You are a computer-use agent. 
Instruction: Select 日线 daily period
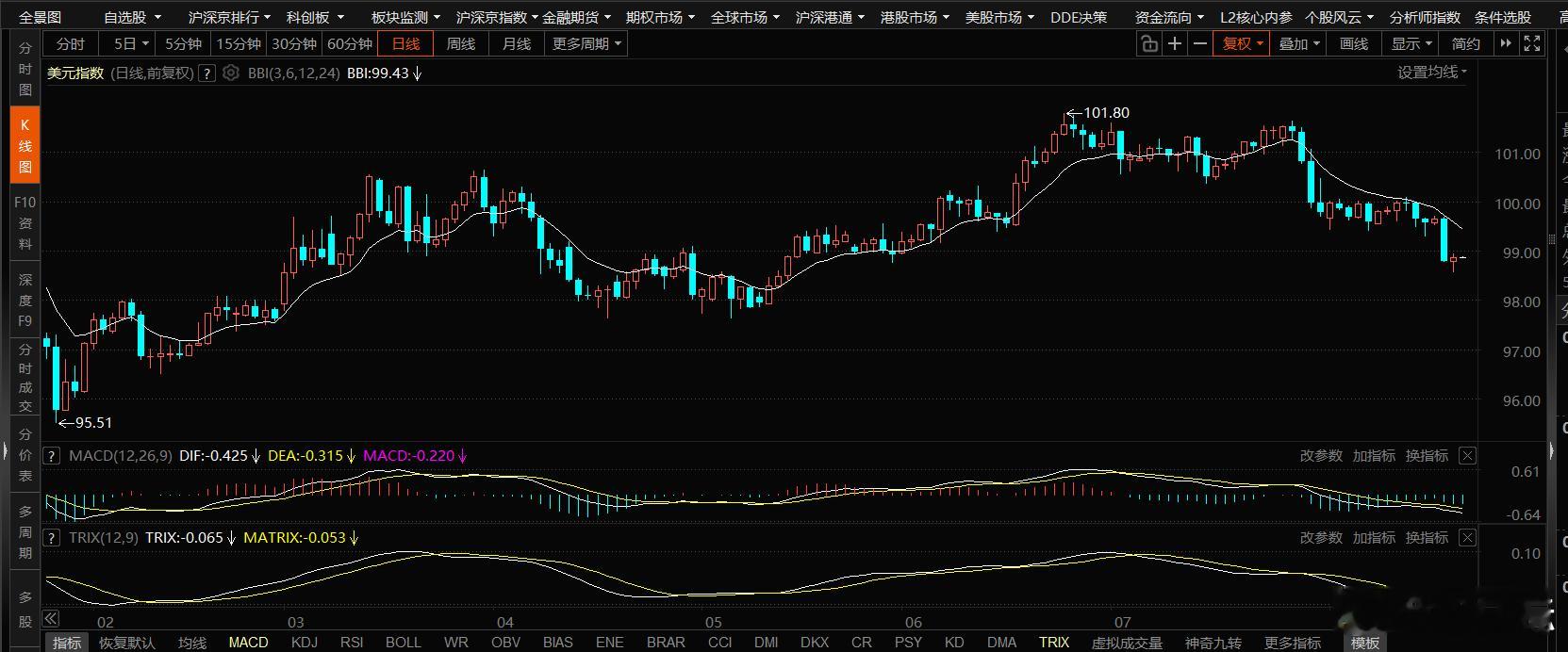click(x=405, y=43)
